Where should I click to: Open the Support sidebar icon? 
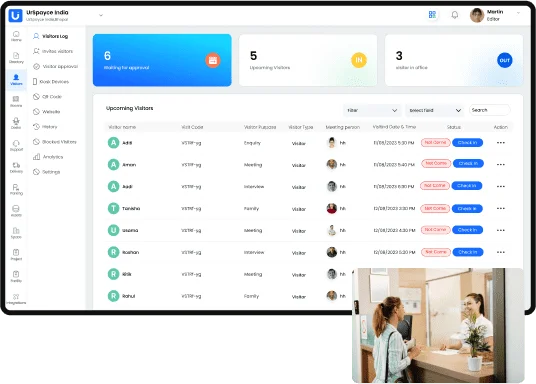16,145
